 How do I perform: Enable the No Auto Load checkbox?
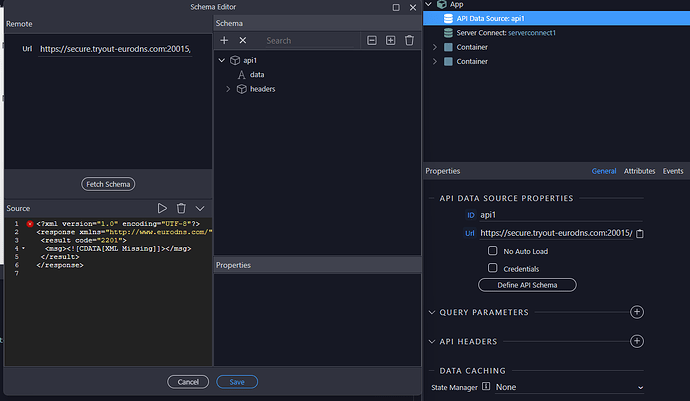492,251
